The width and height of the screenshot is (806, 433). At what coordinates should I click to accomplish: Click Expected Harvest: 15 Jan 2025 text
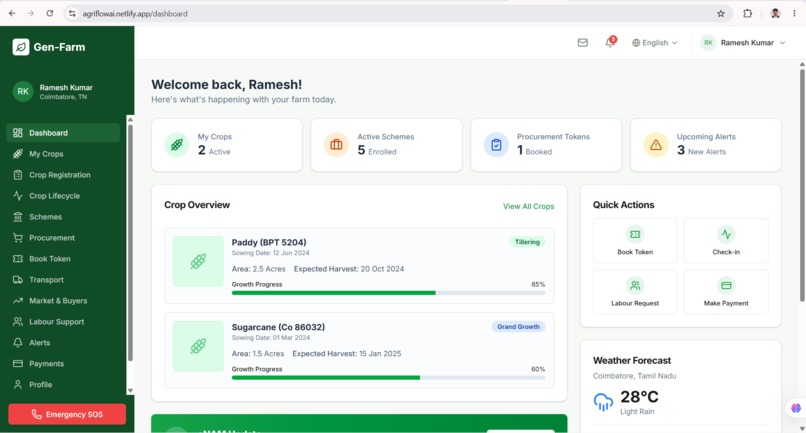pyautogui.click(x=347, y=354)
